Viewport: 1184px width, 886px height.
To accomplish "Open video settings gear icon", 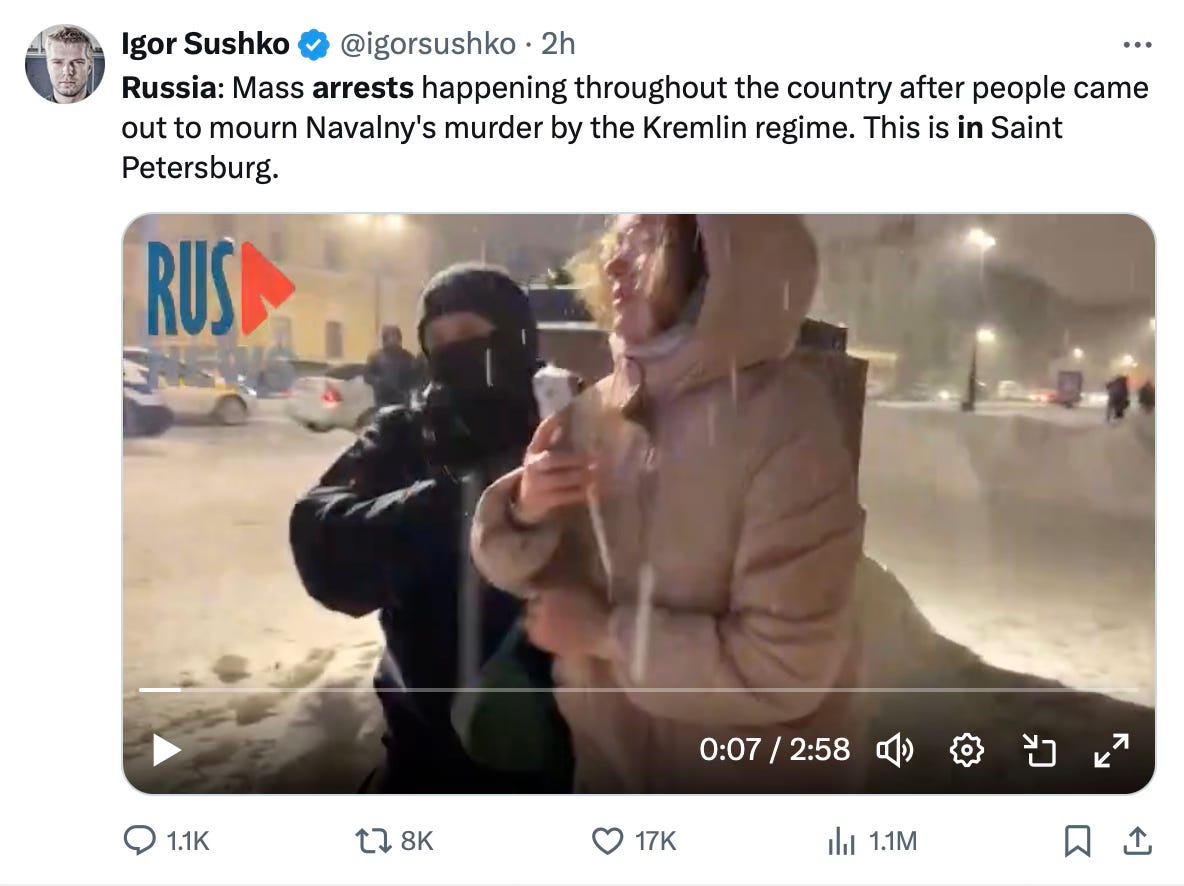I will [967, 750].
